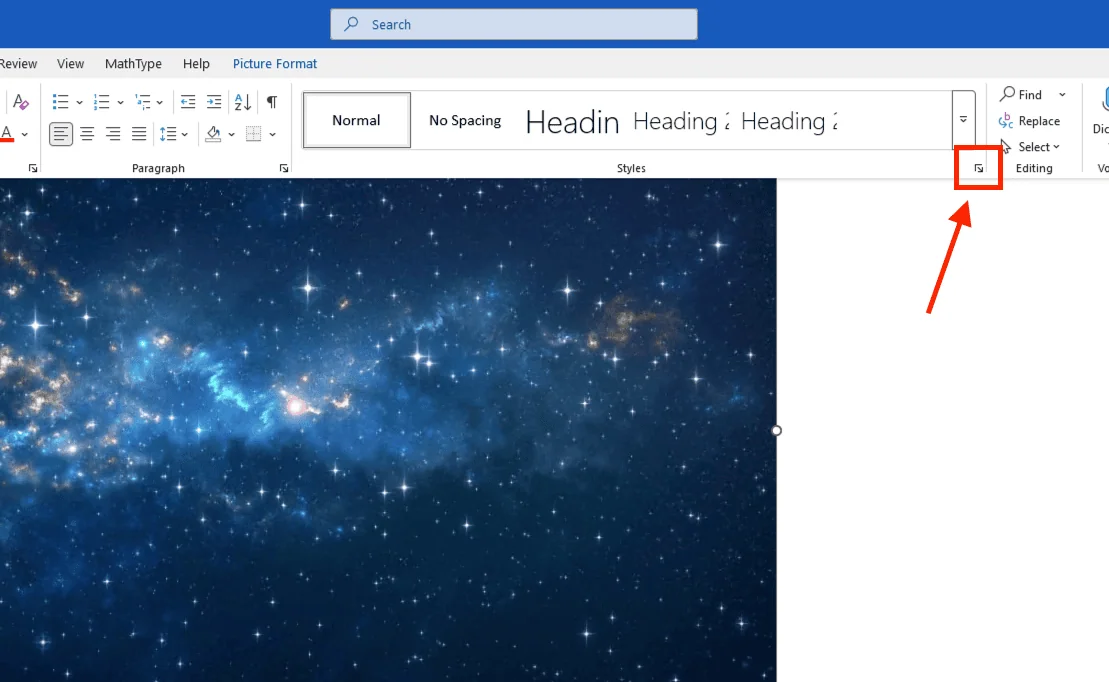
Task: Click the Increase Indent icon
Action: [214, 102]
